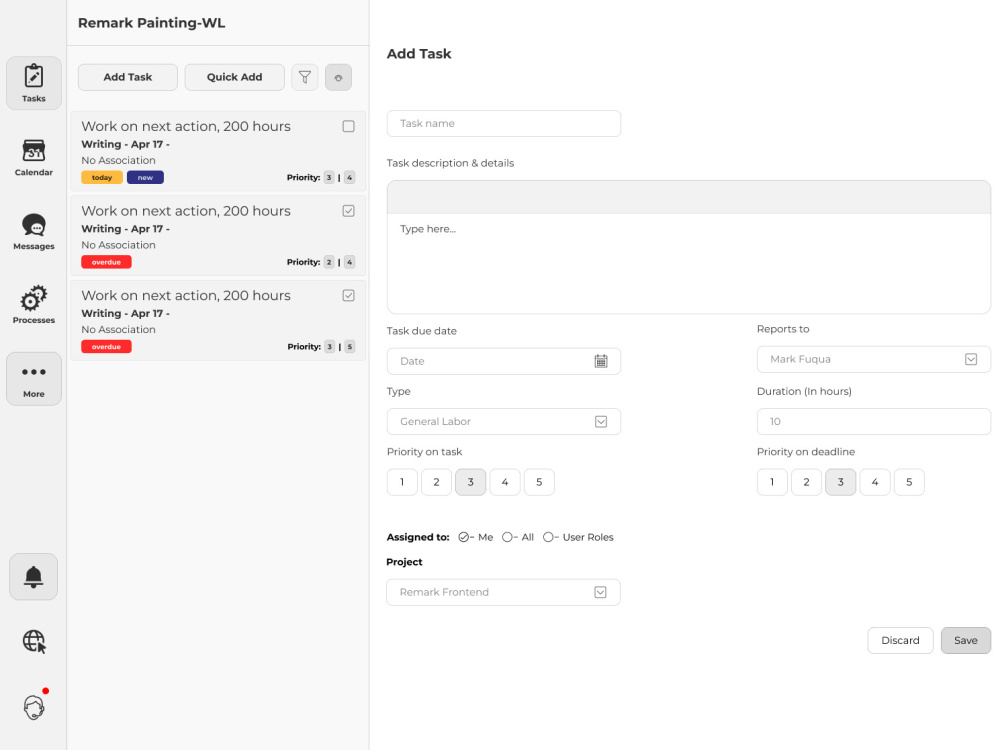This screenshot has width=1000, height=750.
Task: Click the overdue tag on third task
Action: 107,346
